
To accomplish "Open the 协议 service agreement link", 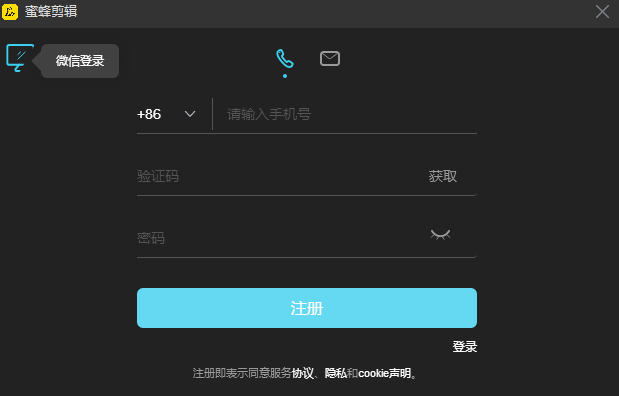I will pyautogui.click(x=303, y=373).
